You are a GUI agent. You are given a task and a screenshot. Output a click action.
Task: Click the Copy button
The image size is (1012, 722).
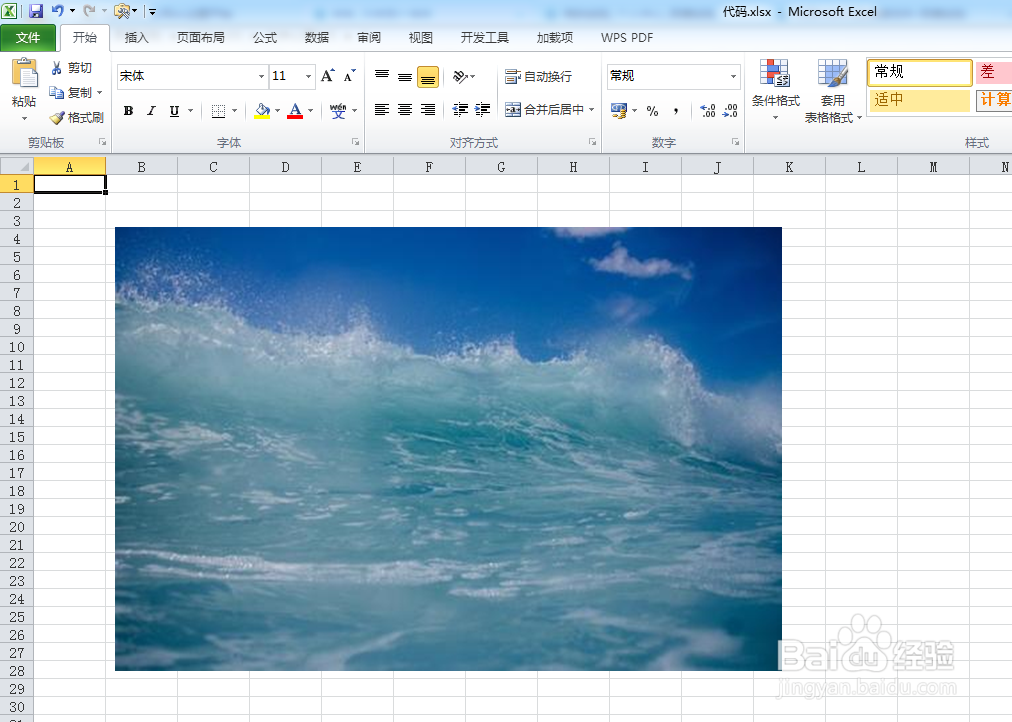click(71, 93)
